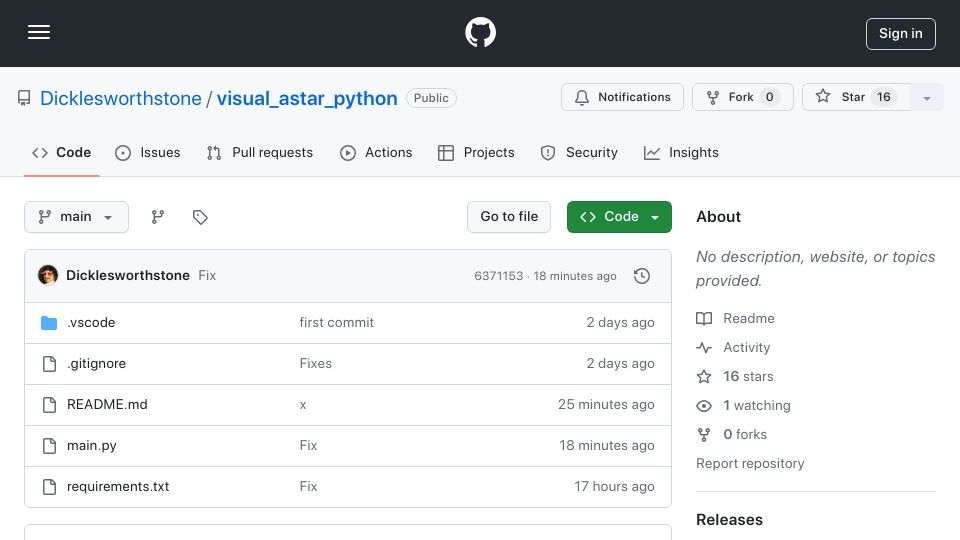Open Dicklesworthstone owner profile link
The width and height of the screenshot is (960, 540).
(121, 98)
